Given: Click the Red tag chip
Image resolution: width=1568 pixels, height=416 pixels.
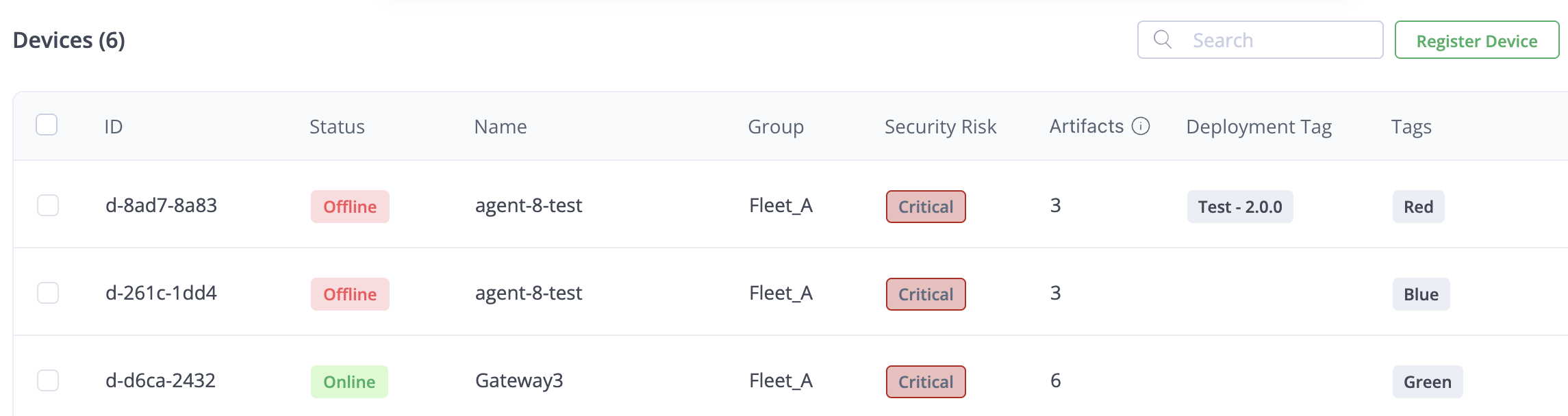Looking at the screenshot, I should (1418, 207).
